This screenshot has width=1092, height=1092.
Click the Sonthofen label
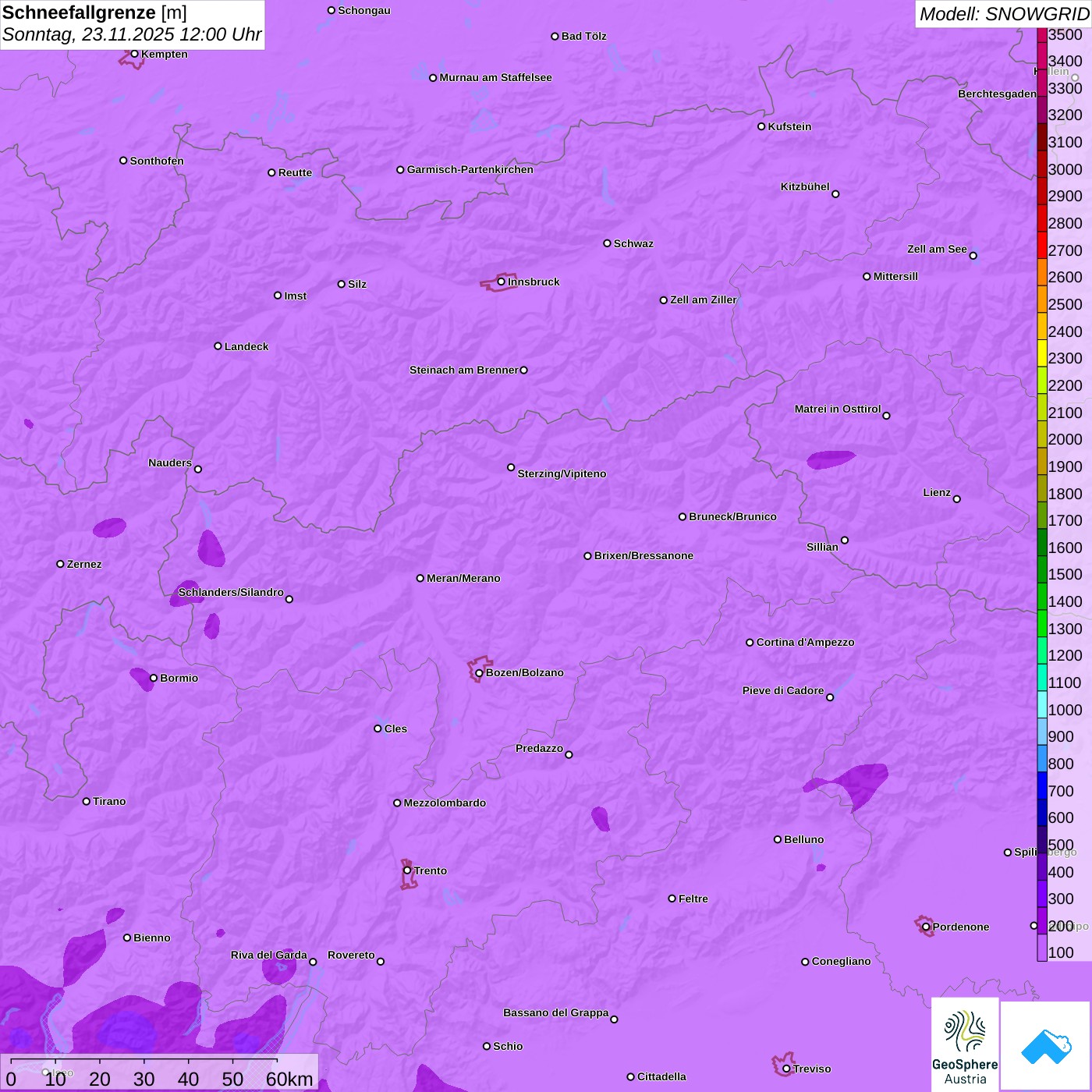[x=157, y=161]
